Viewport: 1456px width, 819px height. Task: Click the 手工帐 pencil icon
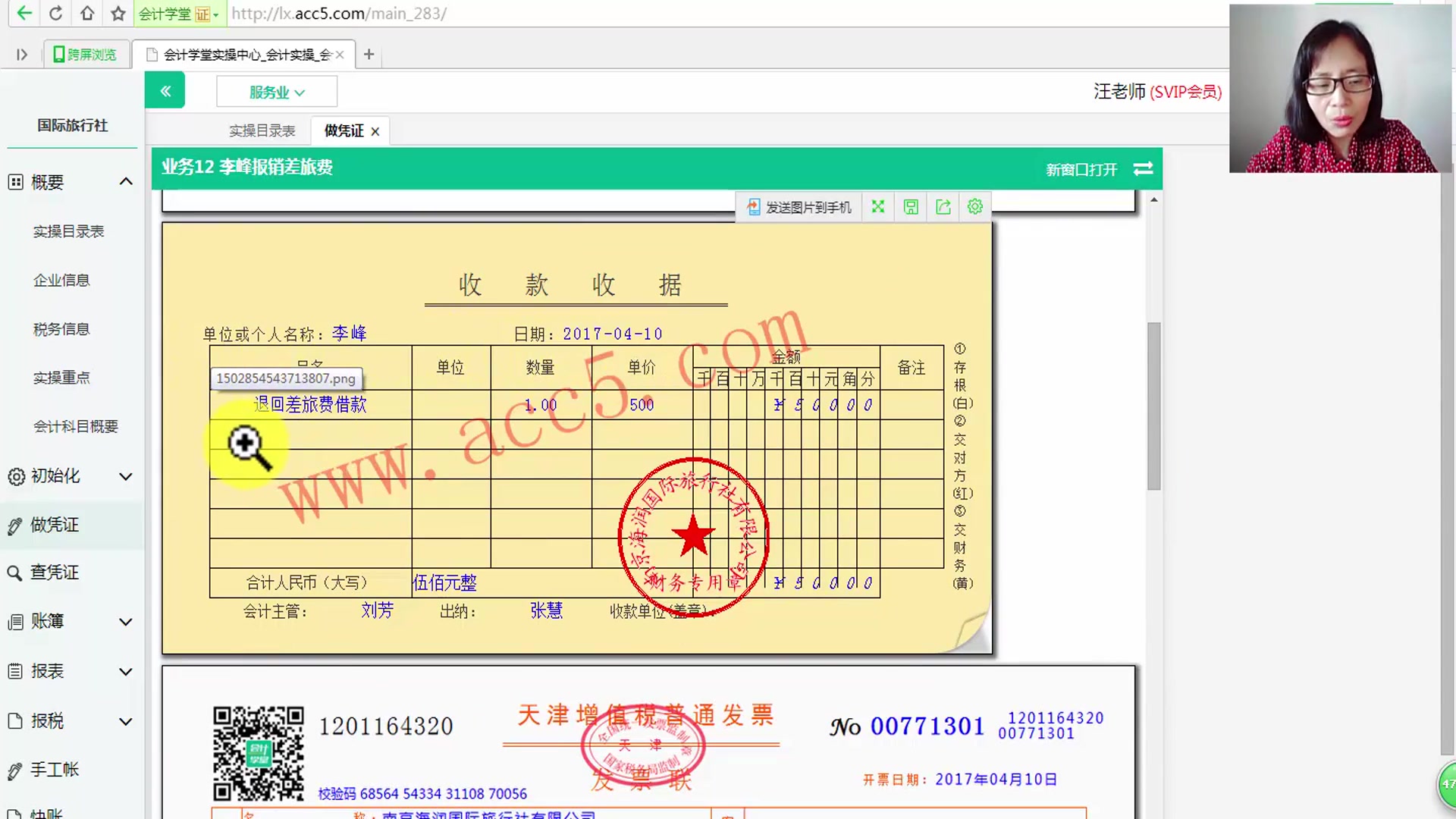point(15,770)
